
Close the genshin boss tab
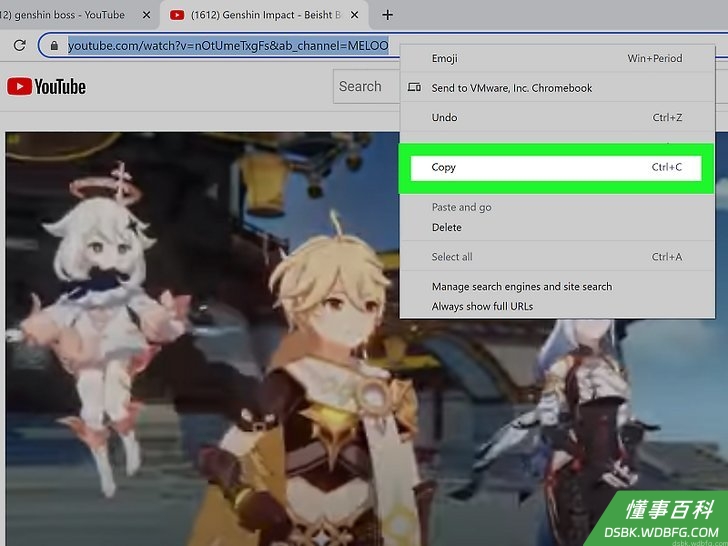(x=146, y=15)
